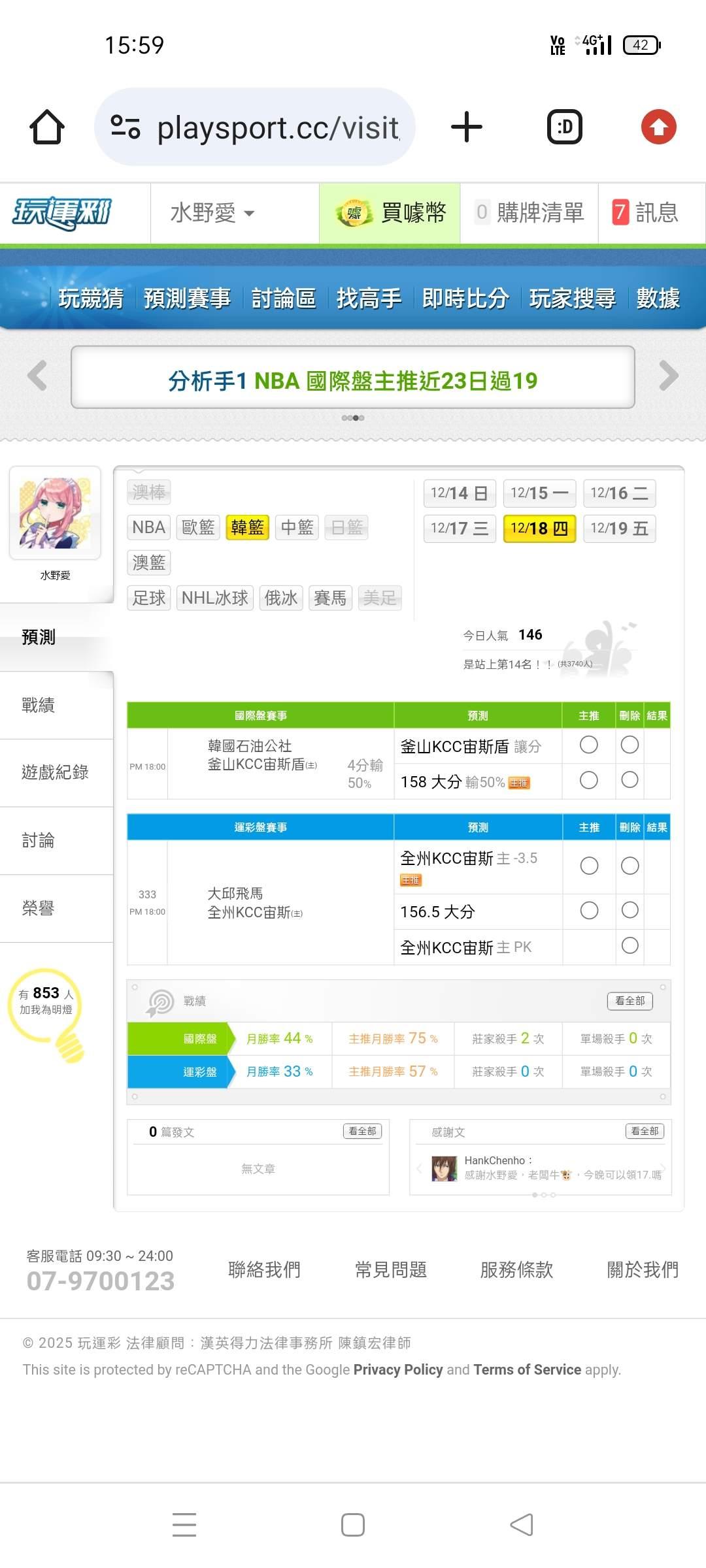Image resolution: width=706 pixels, height=1568 pixels.
Task: Click the PlaySport site logo
Action: [63, 213]
